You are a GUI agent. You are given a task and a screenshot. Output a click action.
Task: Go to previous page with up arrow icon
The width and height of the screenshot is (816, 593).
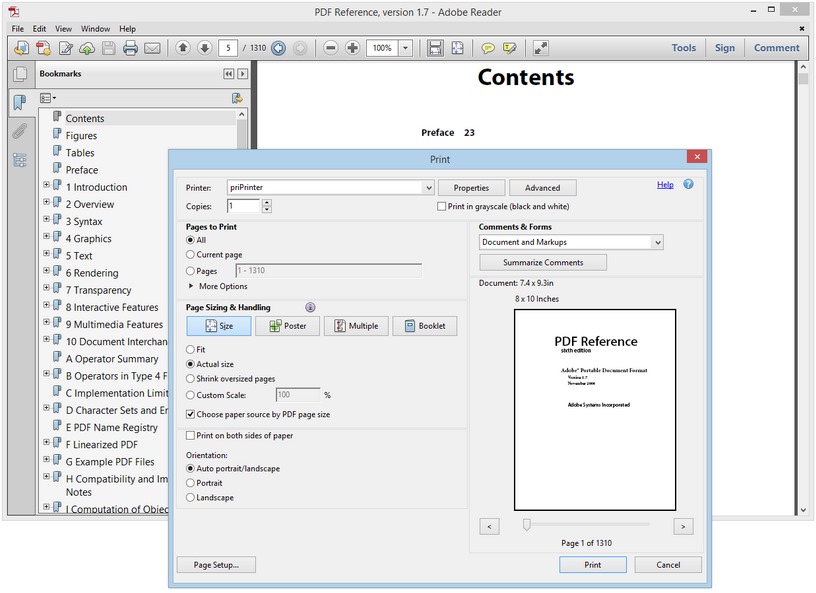point(183,48)
